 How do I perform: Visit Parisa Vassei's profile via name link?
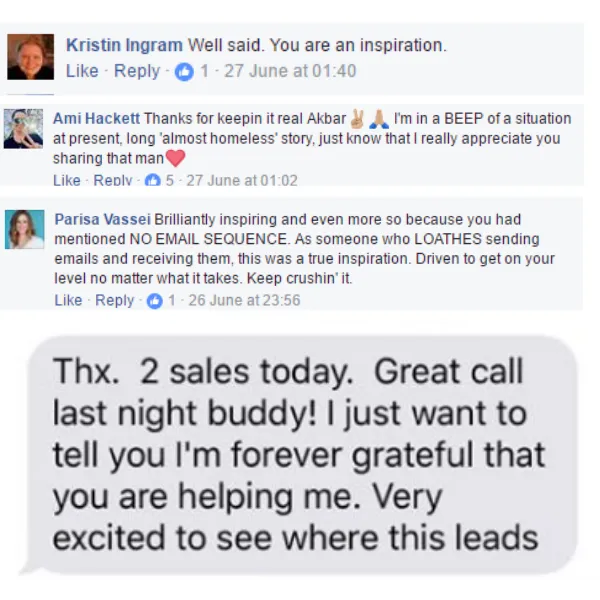click(103, 219)
